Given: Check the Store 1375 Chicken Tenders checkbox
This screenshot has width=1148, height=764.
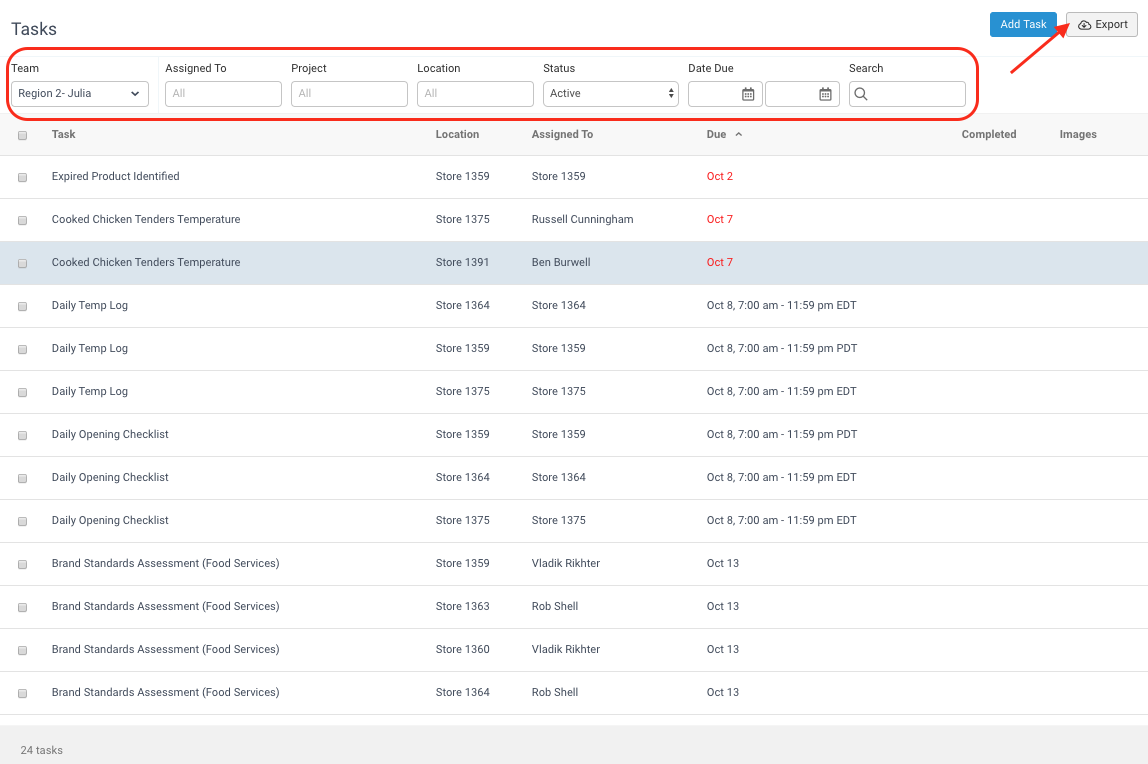Looking at the screenshot, I should tap(23, 220).
